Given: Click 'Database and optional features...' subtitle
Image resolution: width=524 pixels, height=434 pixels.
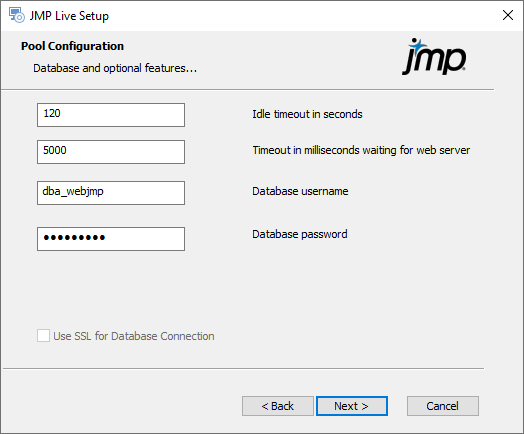Looking at the screenshot, I should (x=115, y=68).
